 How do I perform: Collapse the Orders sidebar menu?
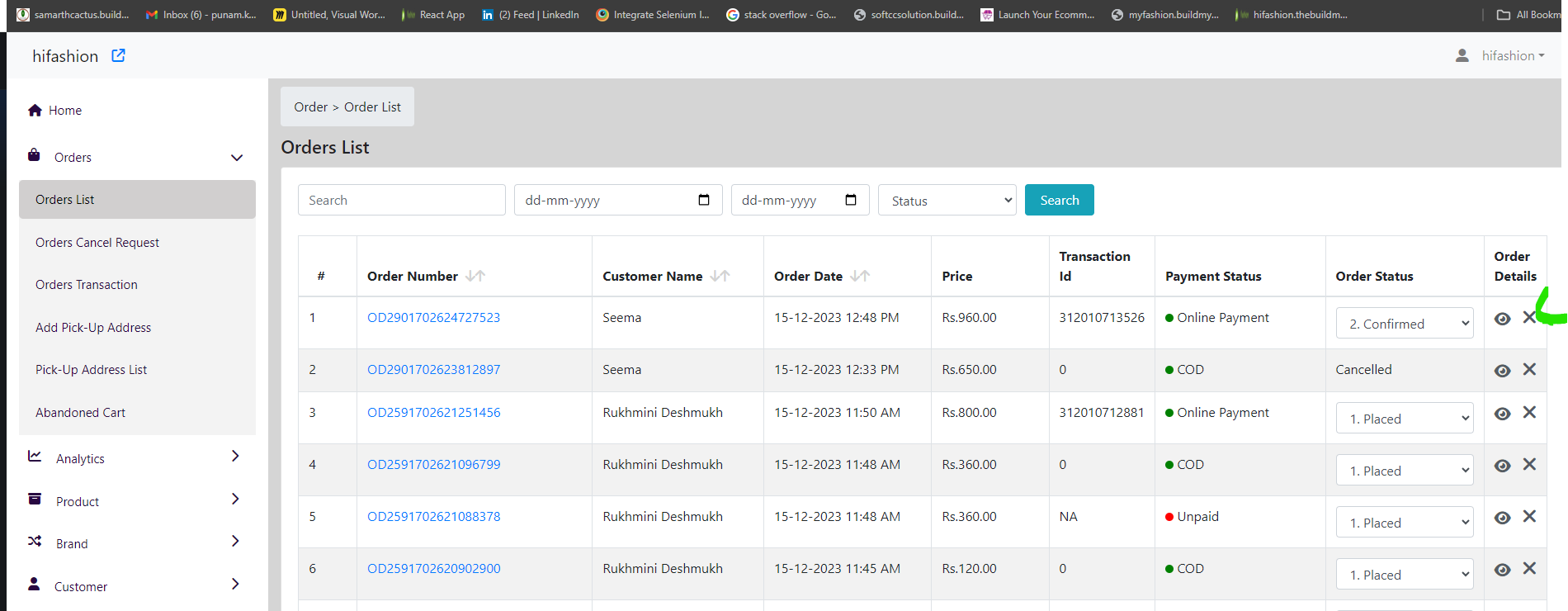click(x=237, y=158)
